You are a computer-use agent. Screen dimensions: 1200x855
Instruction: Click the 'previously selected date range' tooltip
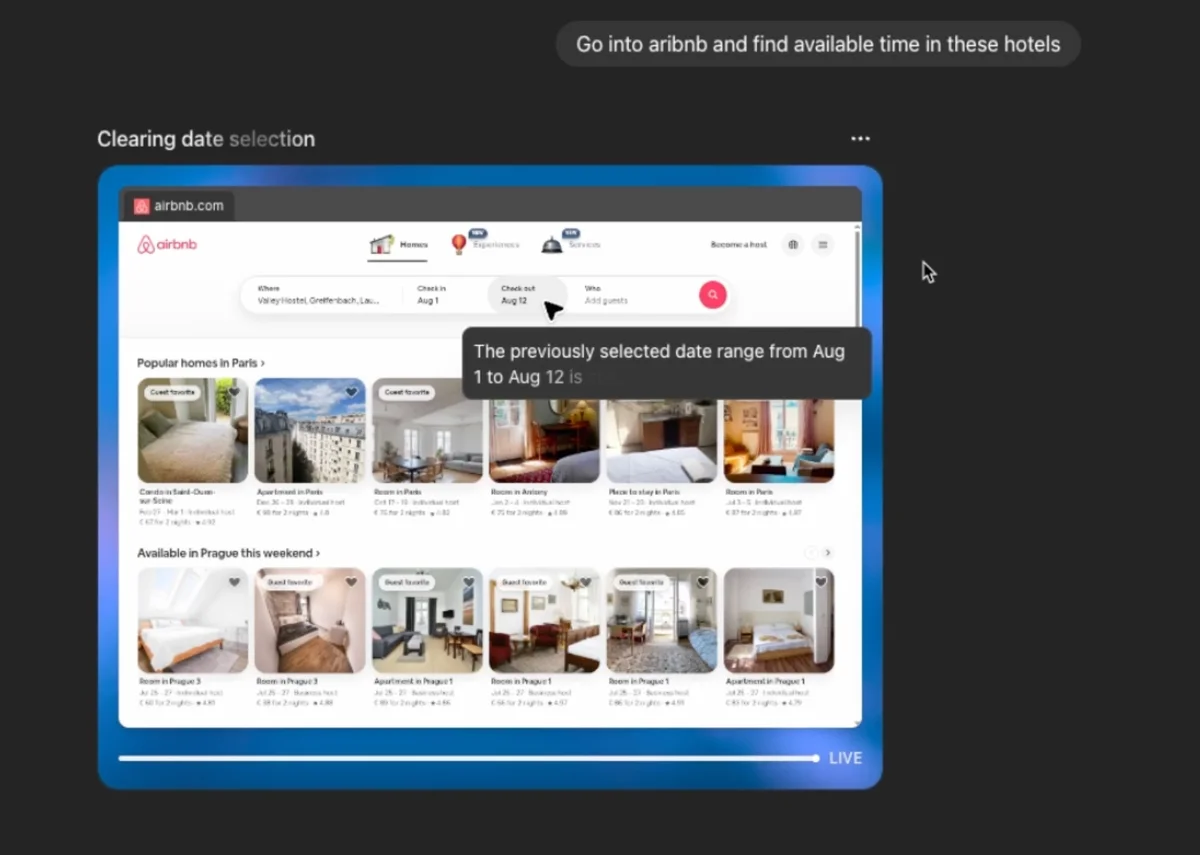(x=666, y=364)
